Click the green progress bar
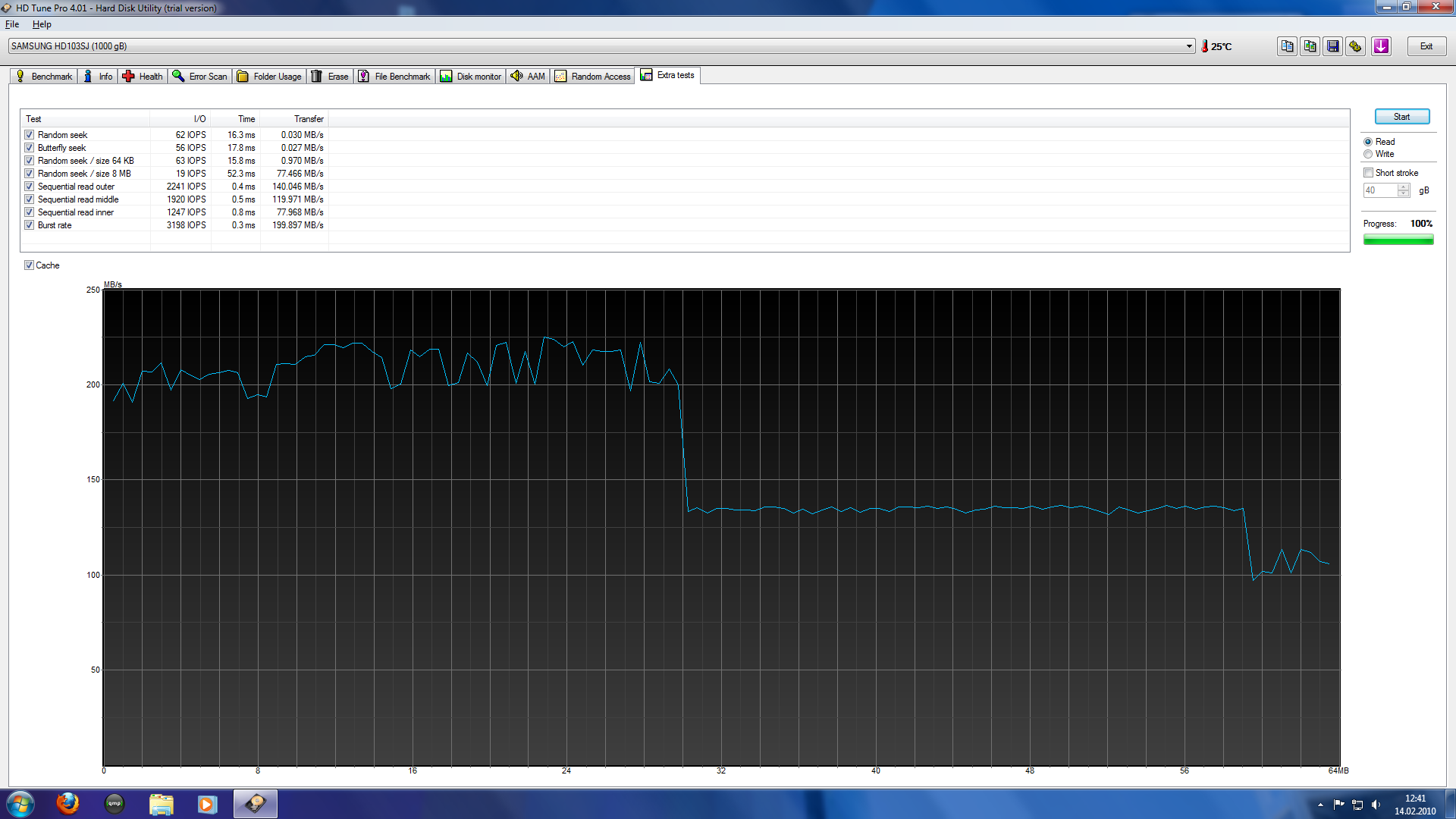The image size is (1456, 819). 1398,240
